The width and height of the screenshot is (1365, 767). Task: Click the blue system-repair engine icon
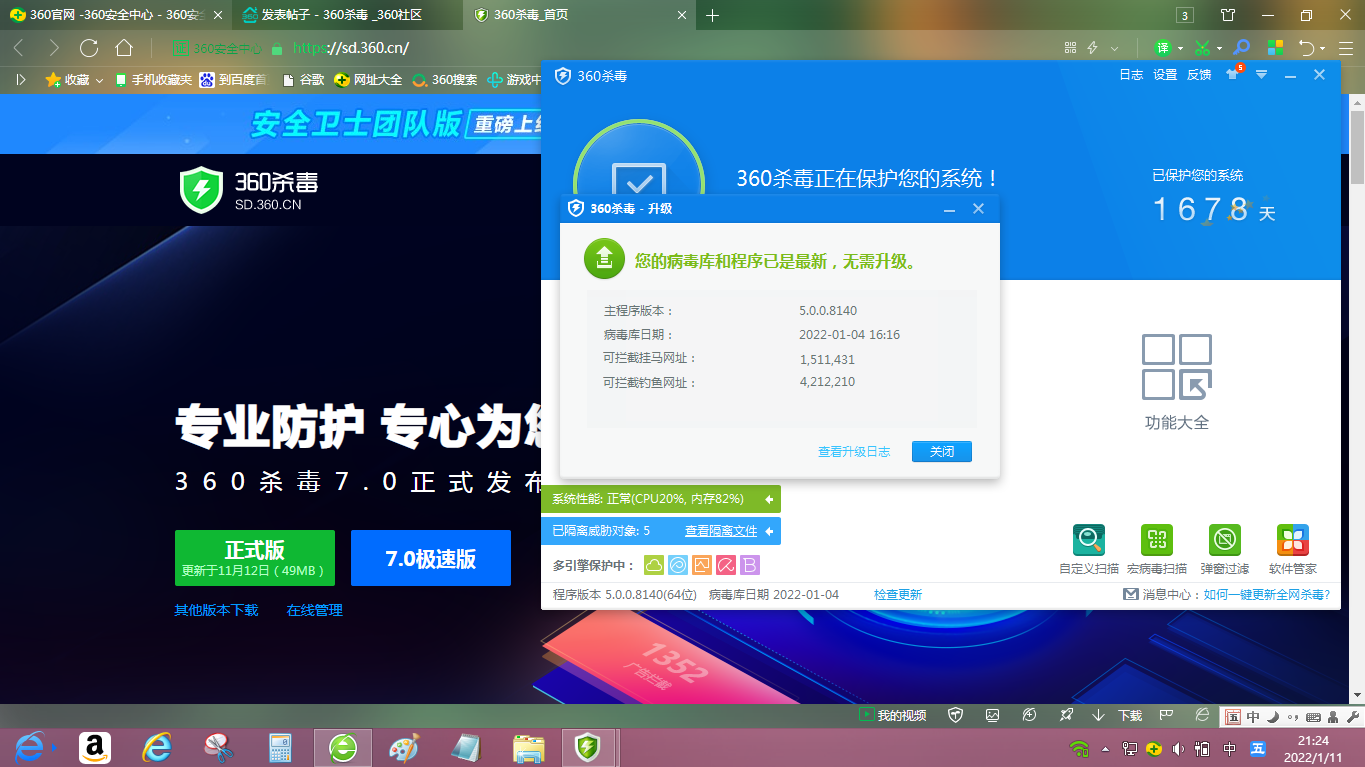pos(677,565)
